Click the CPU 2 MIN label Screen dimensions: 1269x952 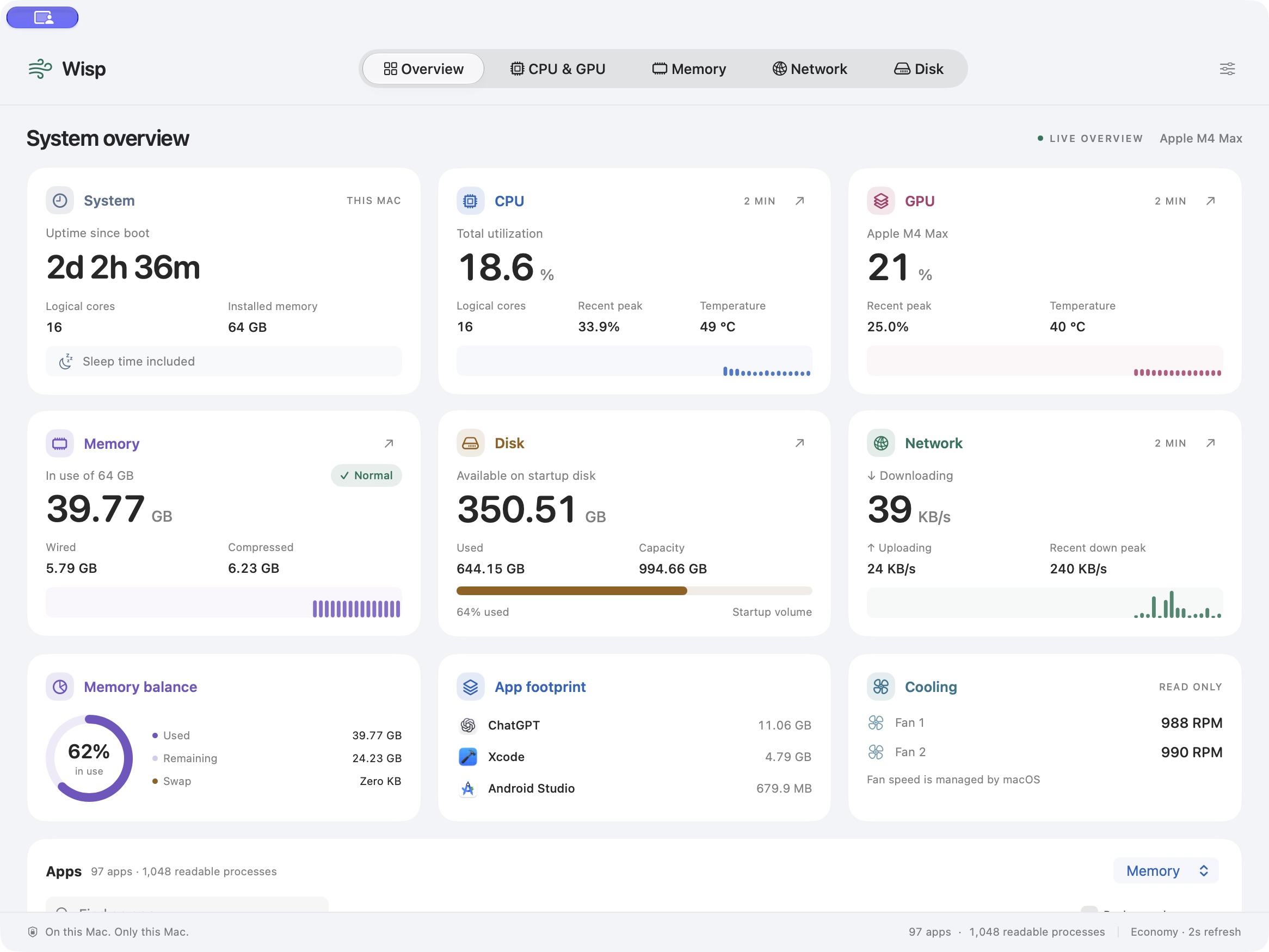click(x=760, y=201)
